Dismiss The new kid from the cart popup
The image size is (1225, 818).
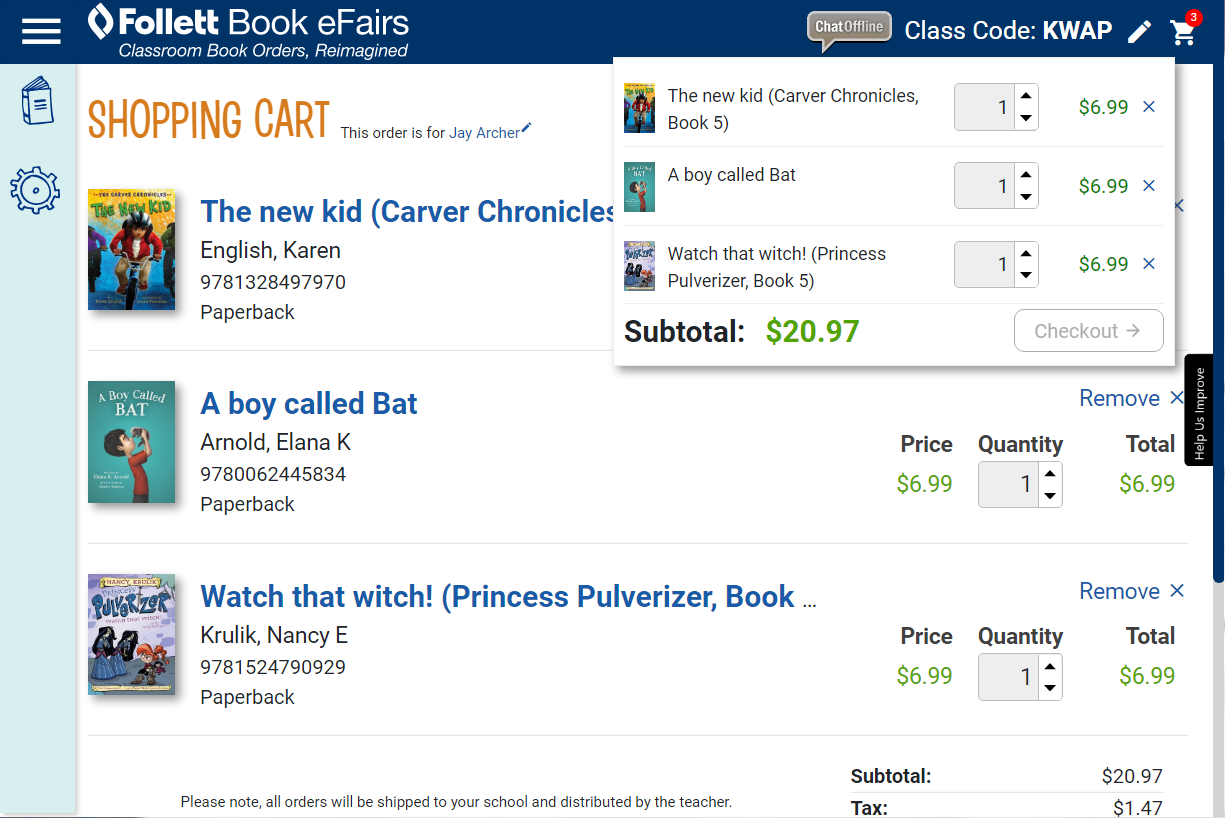tap(1148, 106)
